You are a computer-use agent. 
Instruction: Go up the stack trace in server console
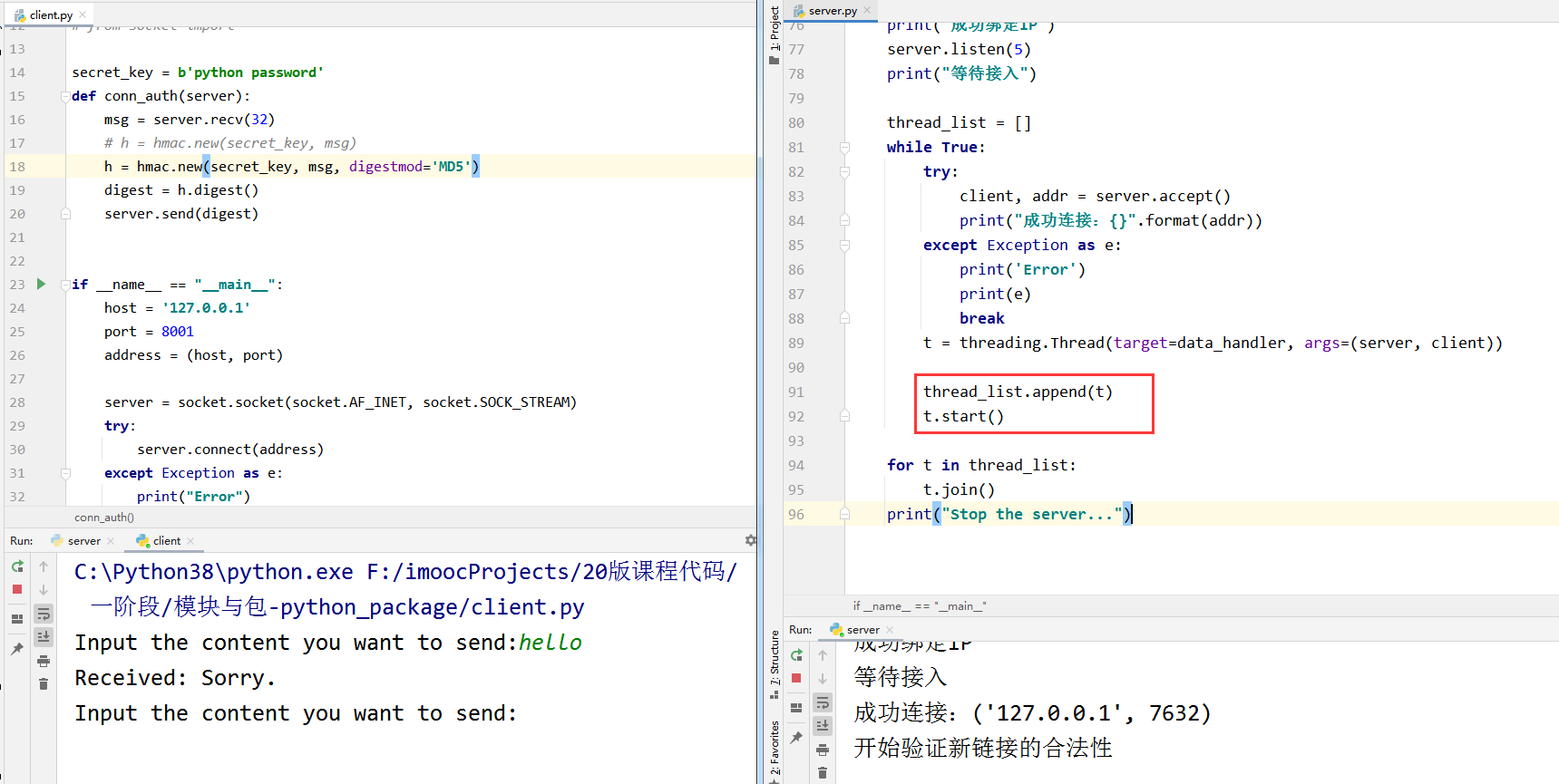pos(823,655)
